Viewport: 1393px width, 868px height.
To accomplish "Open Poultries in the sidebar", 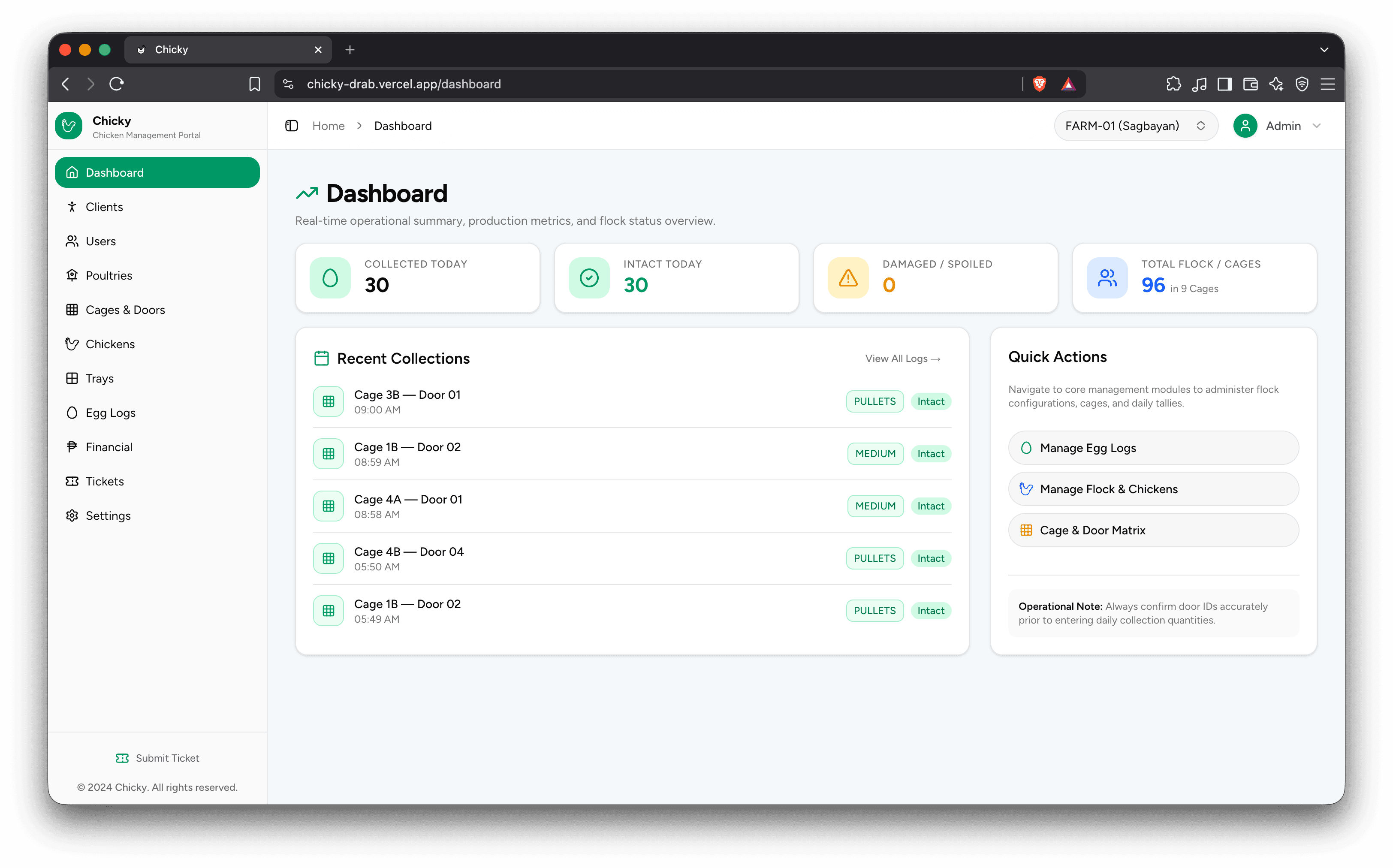I will (157, 276).
